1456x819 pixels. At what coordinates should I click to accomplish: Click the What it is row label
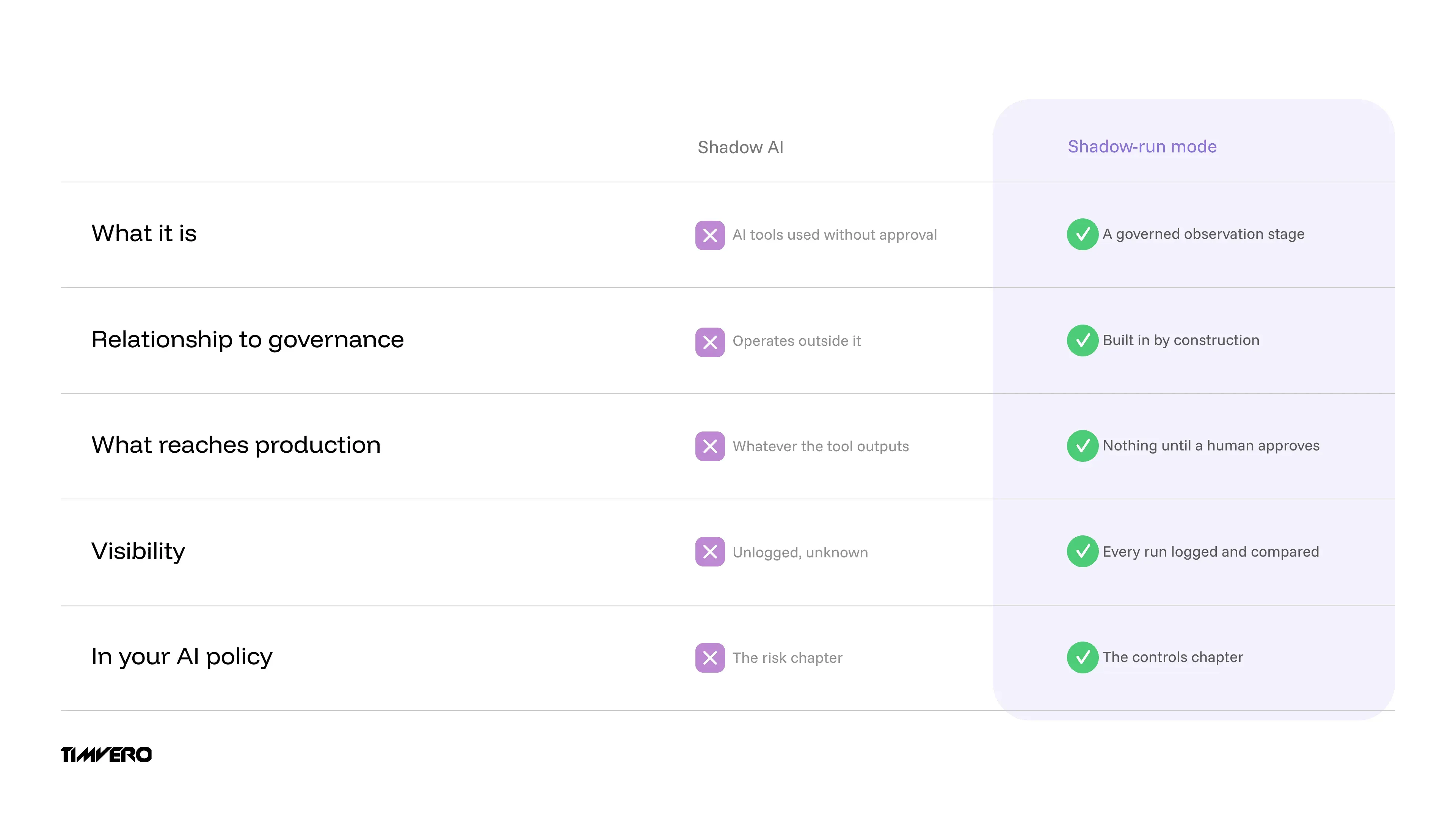coord(144,234)
